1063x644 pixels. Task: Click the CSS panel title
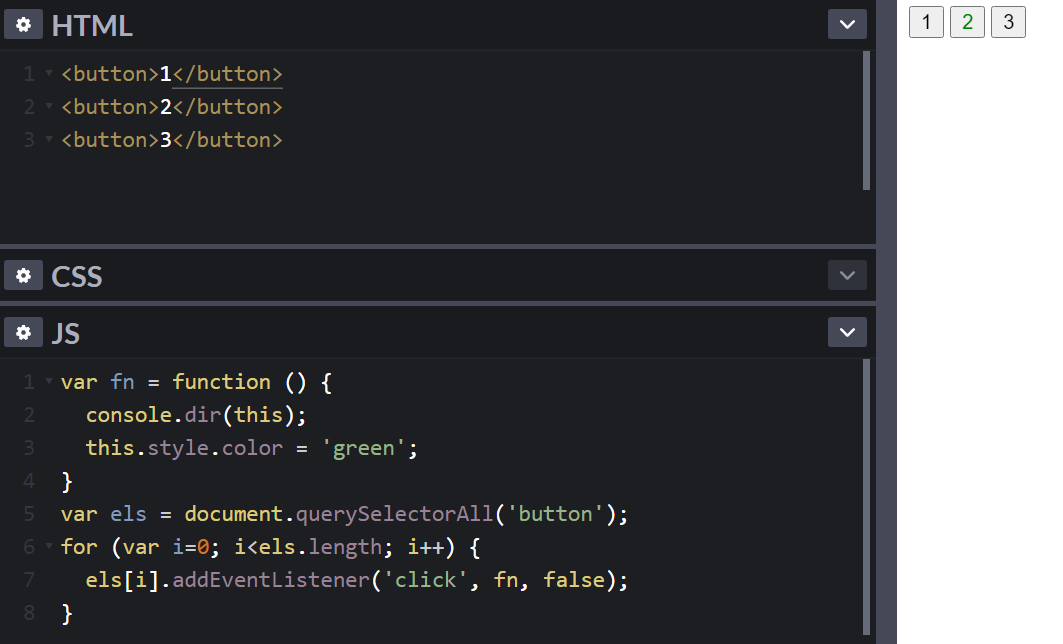pos(77,277)
